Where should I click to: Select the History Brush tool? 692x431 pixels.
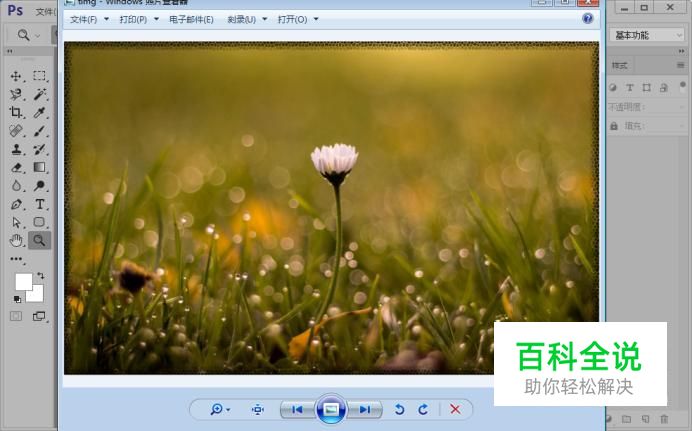pos(39,149)
